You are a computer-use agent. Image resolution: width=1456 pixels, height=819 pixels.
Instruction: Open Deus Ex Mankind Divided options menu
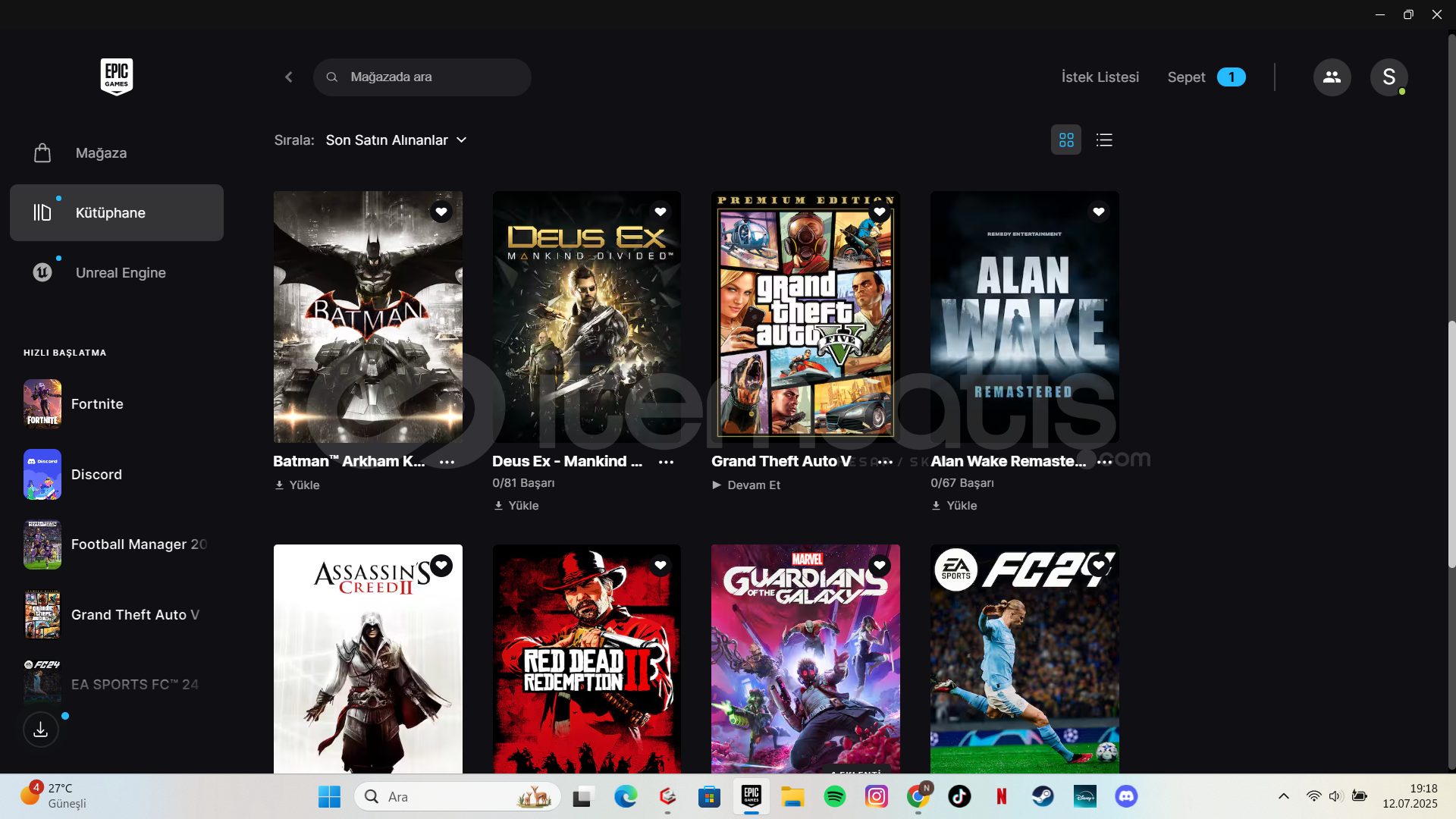pyautogui.click(x=667, y=462)
